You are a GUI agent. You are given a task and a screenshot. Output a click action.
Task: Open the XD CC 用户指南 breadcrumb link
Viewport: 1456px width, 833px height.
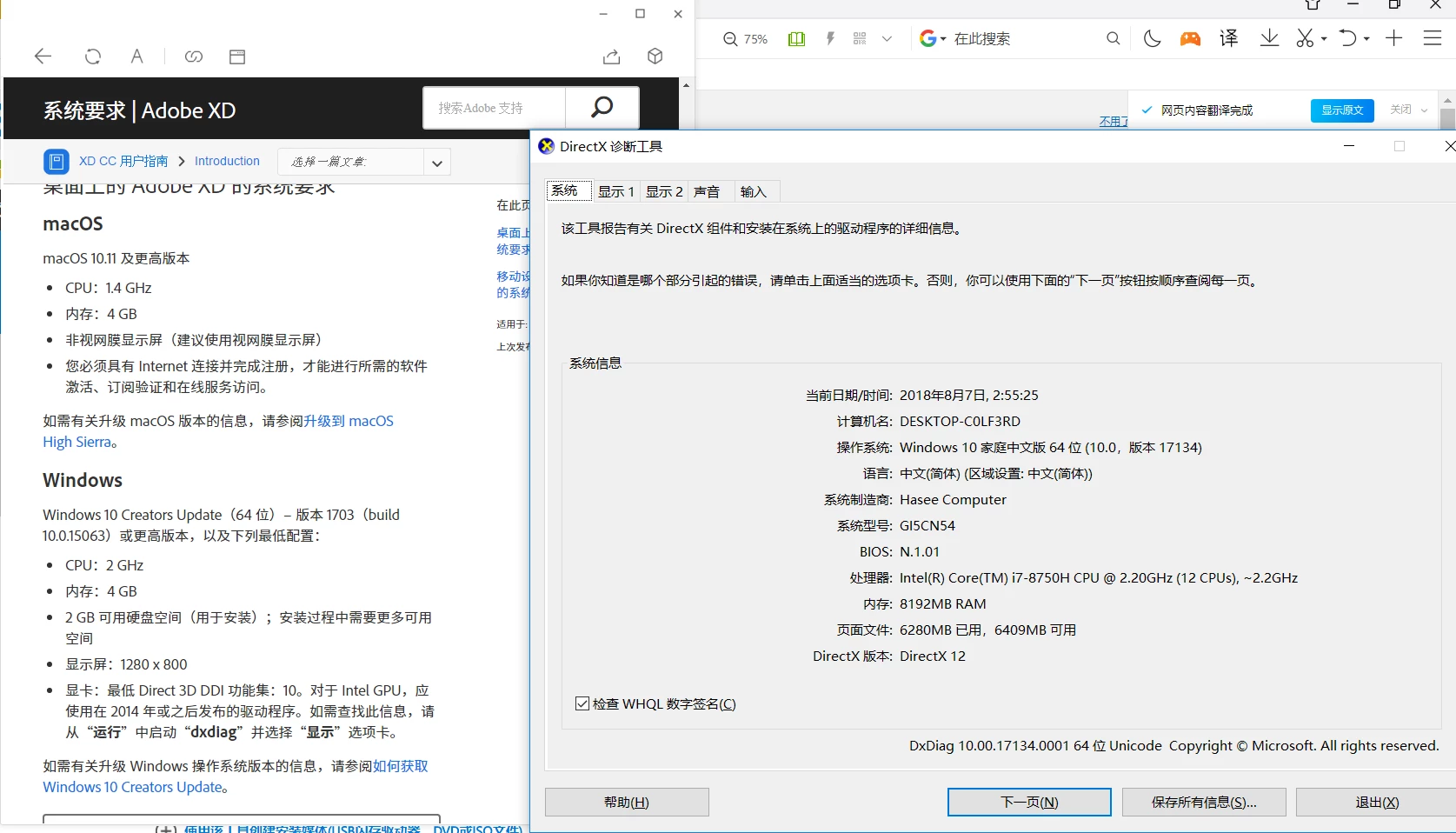coord(123,161)
